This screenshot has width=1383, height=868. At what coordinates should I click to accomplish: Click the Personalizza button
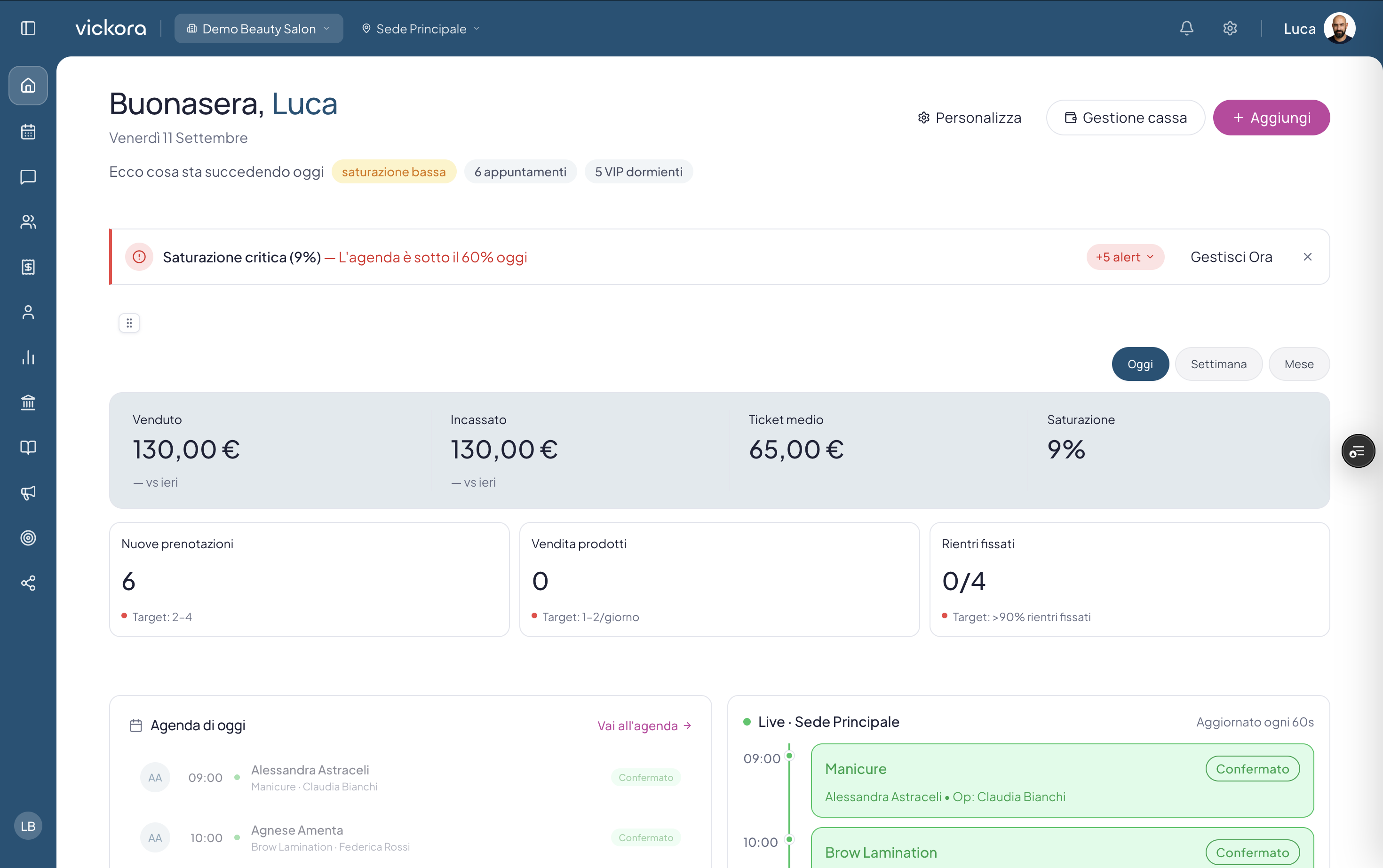tap(970, 118)
